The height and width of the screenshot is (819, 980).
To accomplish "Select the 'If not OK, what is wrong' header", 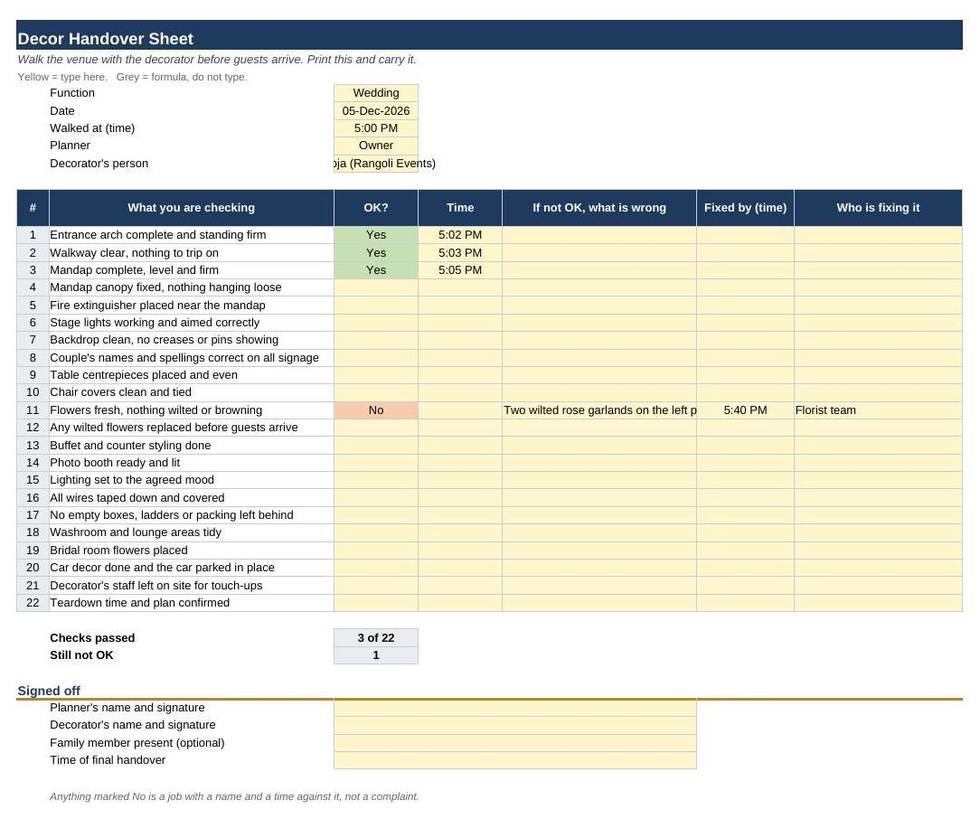I will click(599, 208).
